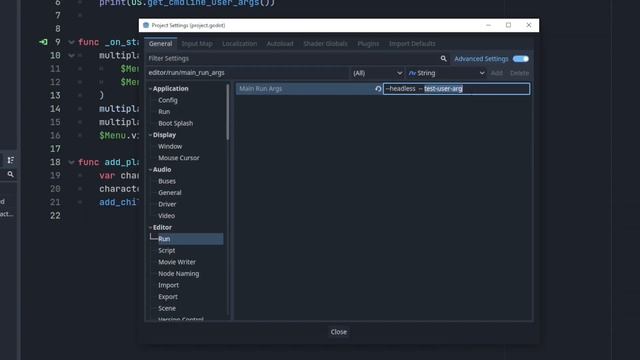The width and height of the screenshot is (640, 360).
Task: Select Run under Application
Action: click(x=164, y=111)
